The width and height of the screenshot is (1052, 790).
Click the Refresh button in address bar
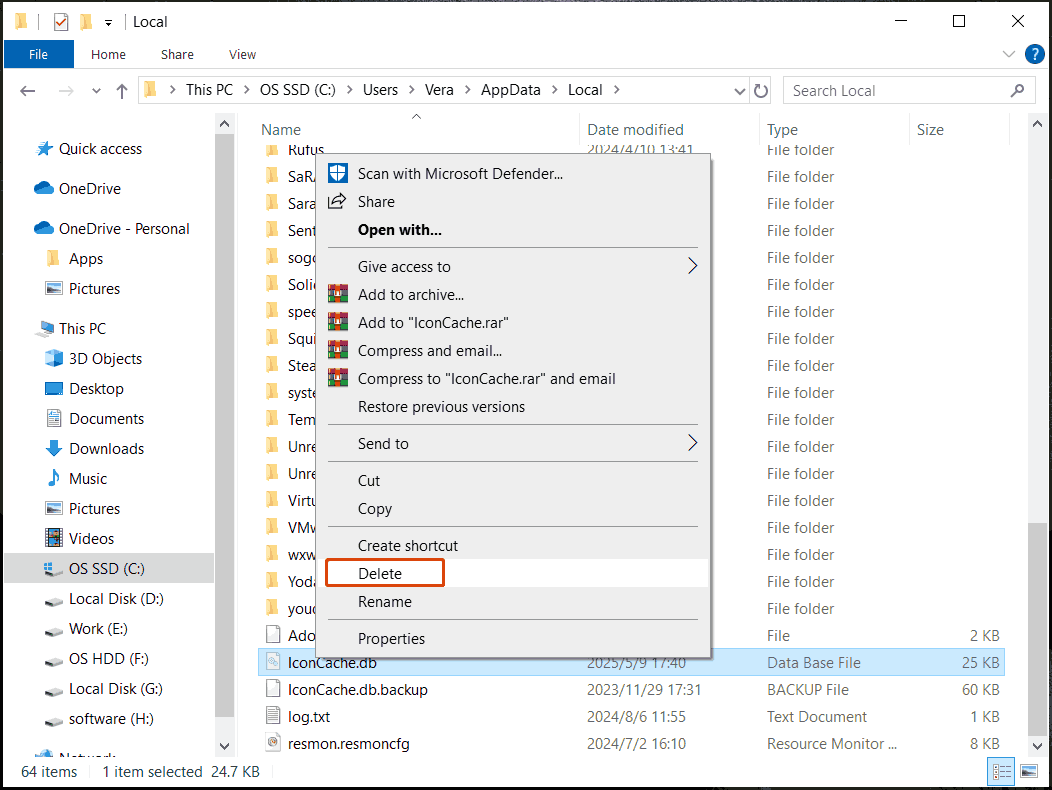pos(761,90)
